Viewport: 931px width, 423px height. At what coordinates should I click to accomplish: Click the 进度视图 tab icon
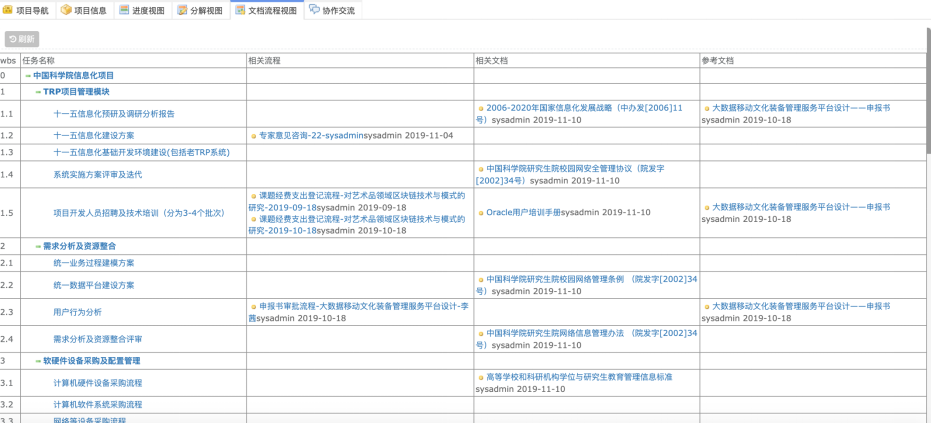coord(124,10)
